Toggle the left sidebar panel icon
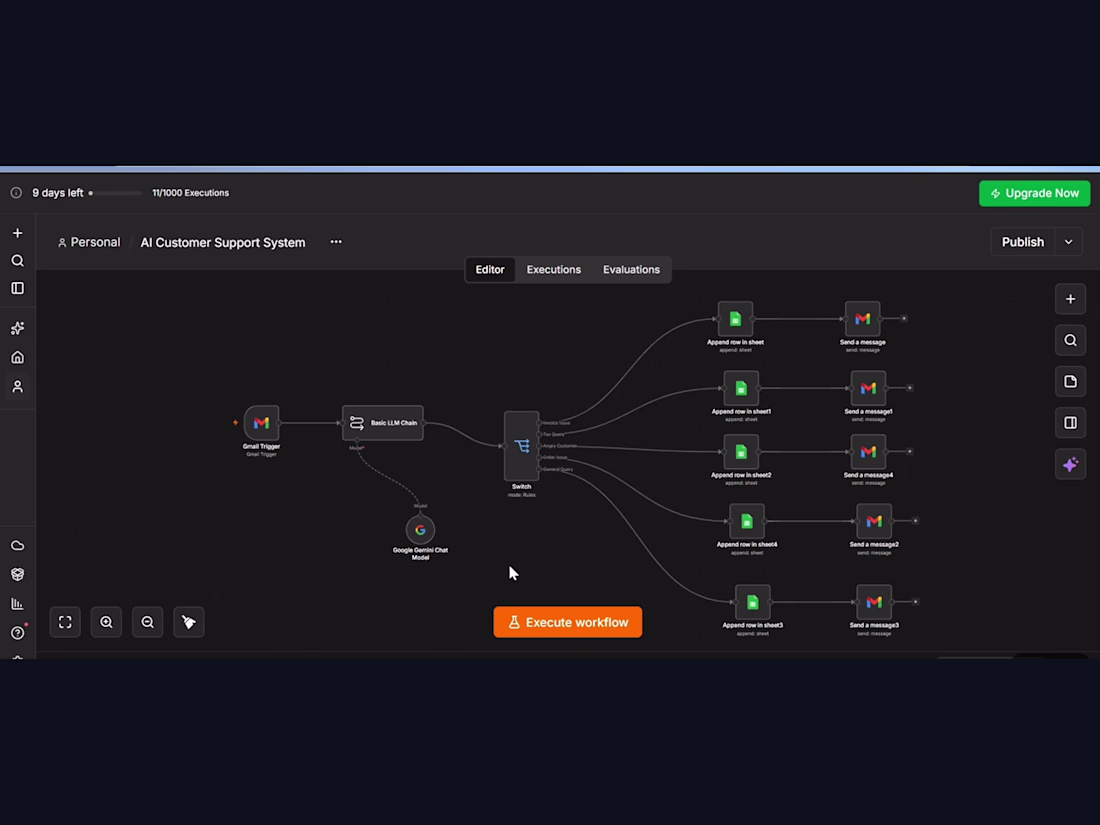This screenshot has height=825, width=1100. [18, 288]
